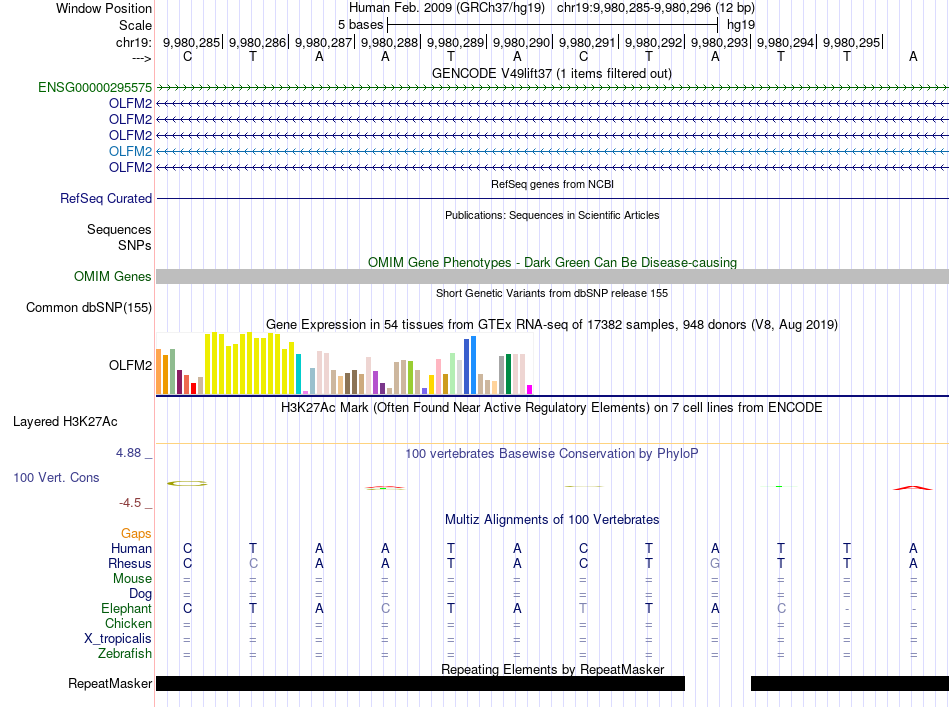
Task: Click the Common dbSNP(155) label
Action: click(x=88, y=307)
